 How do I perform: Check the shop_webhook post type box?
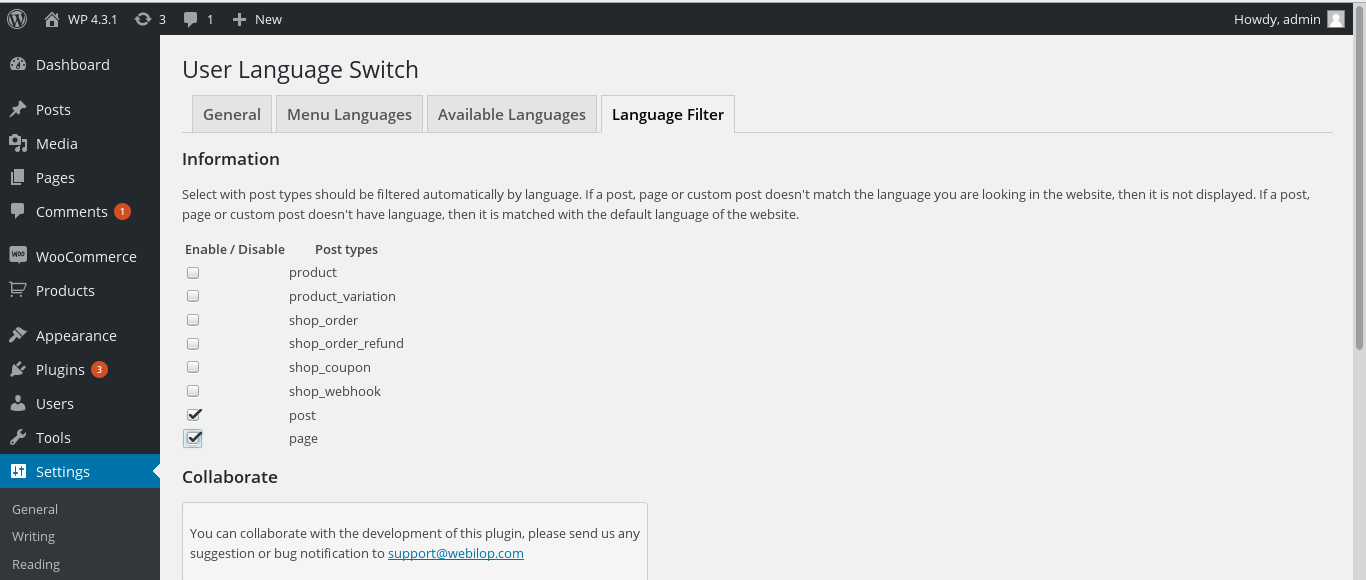[x=193, y=391]
